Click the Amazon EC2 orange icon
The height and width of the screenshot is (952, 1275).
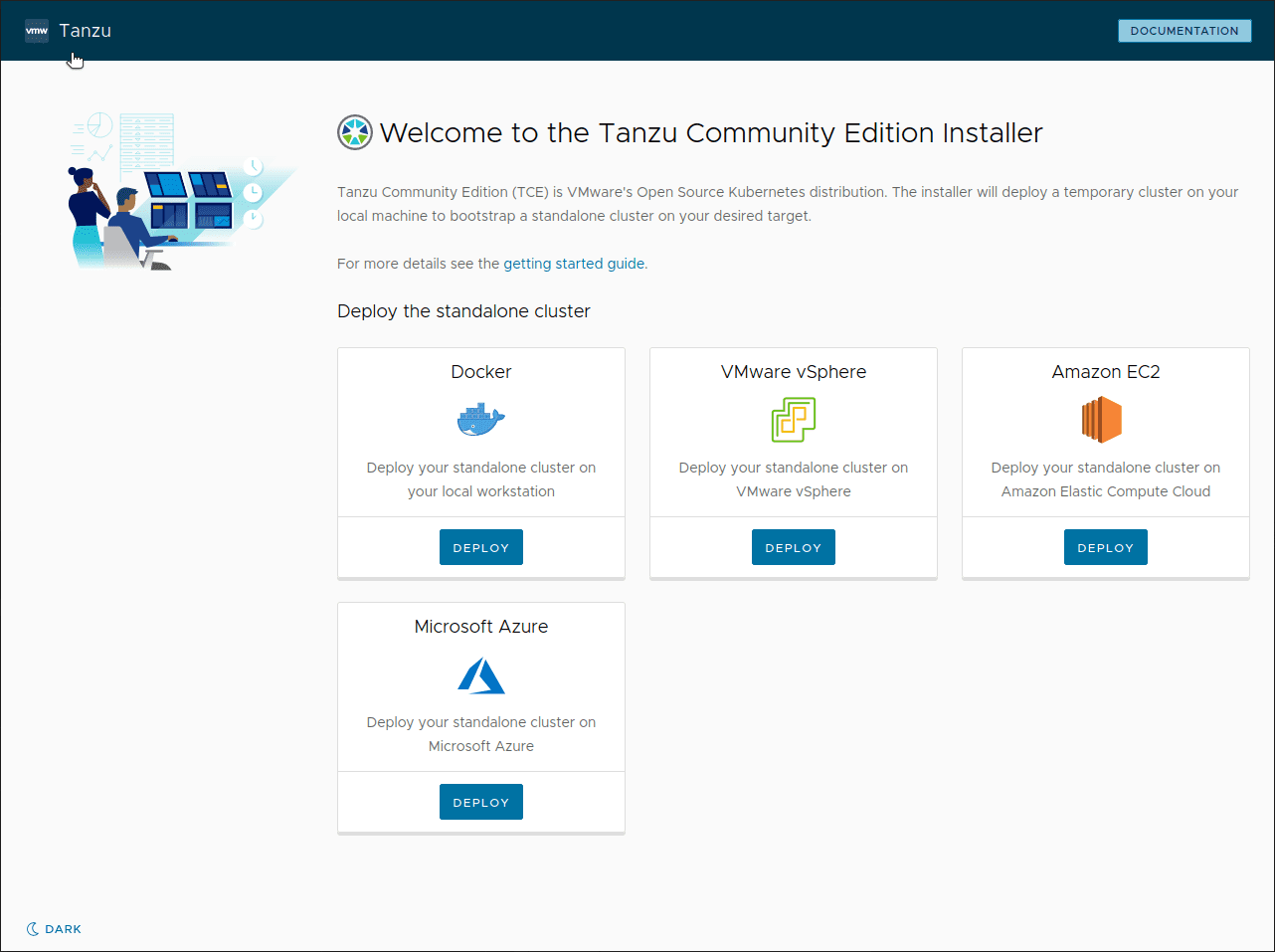pos(1102,419)
